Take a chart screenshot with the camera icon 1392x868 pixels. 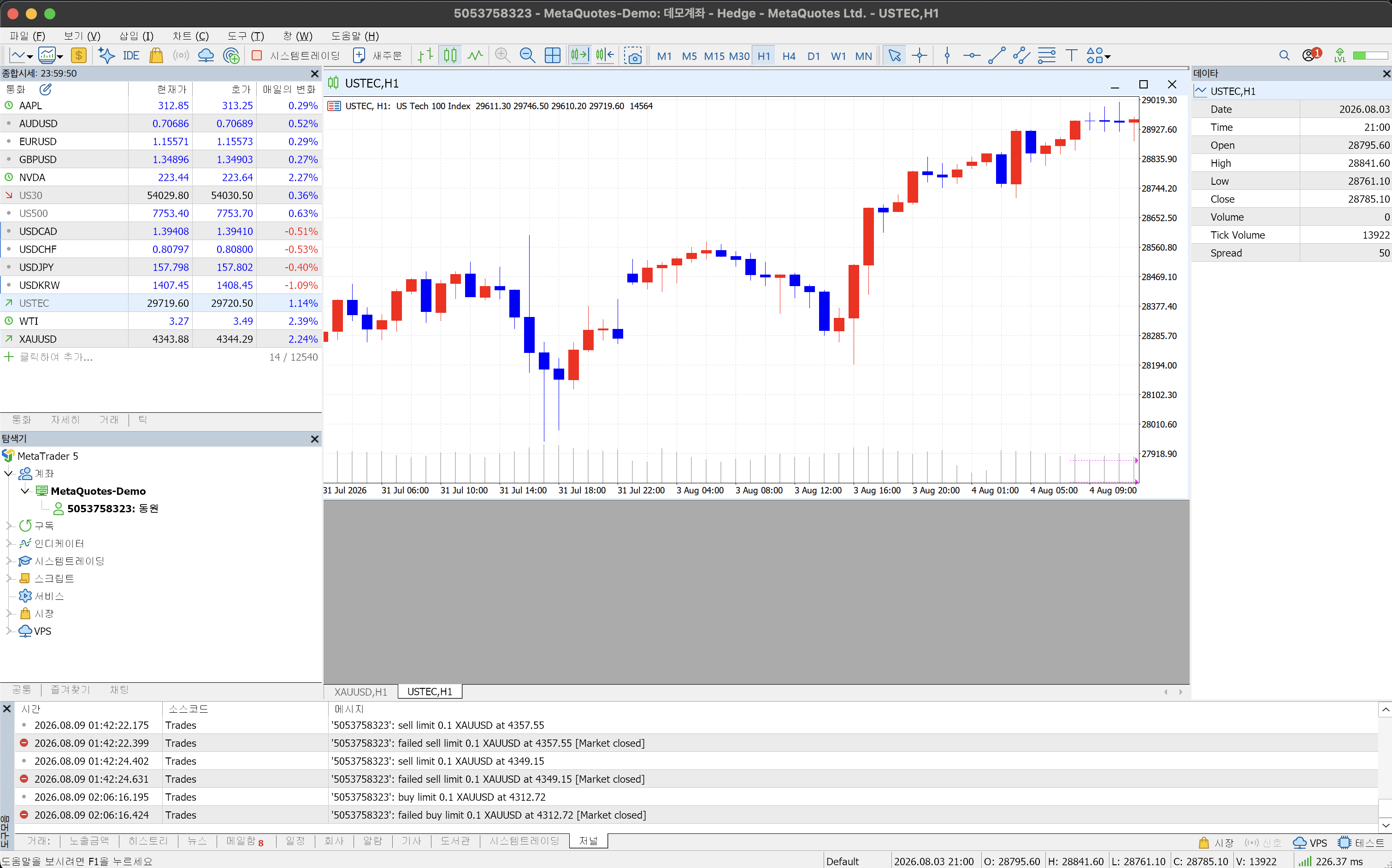pos(633,56)
